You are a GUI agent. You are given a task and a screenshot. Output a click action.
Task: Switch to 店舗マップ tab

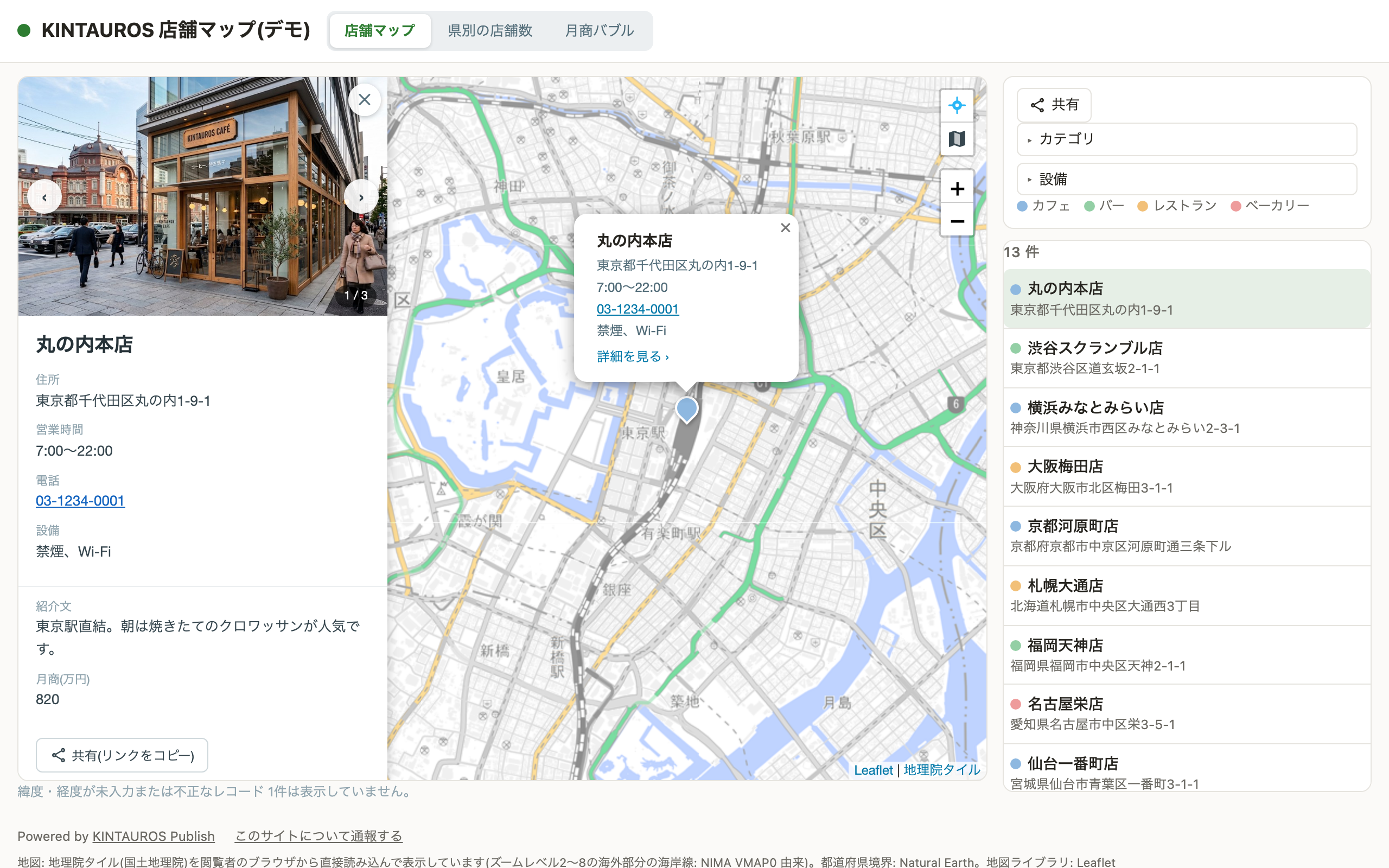click(379, 30)
